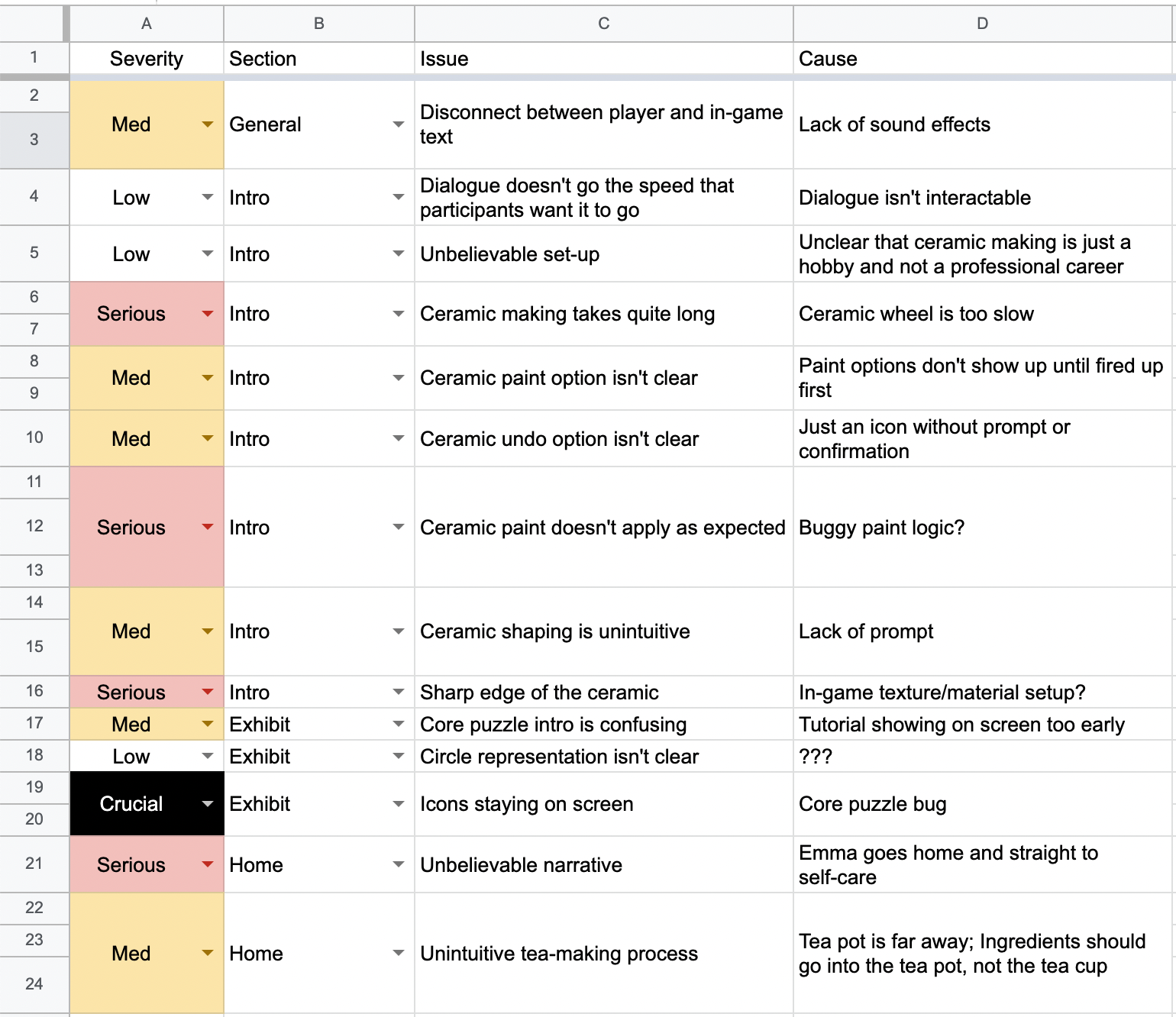1176x1017 pixels.
Task: Open Section dropdown for "Unintuitive tea-making process" row
Action: 398,954
